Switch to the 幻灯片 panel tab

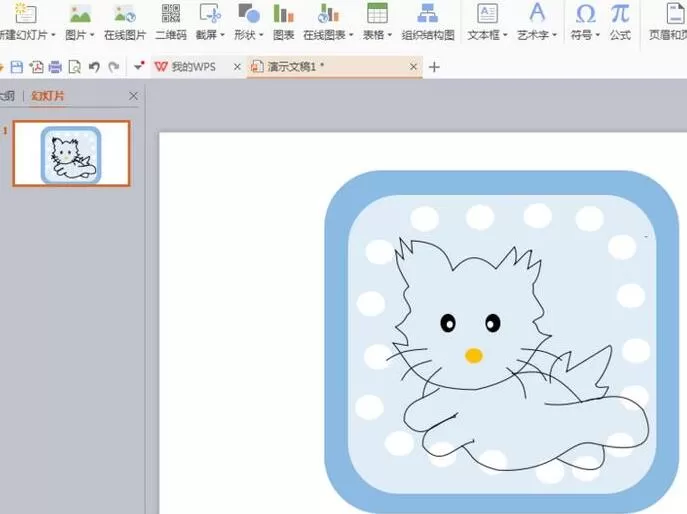48,96
